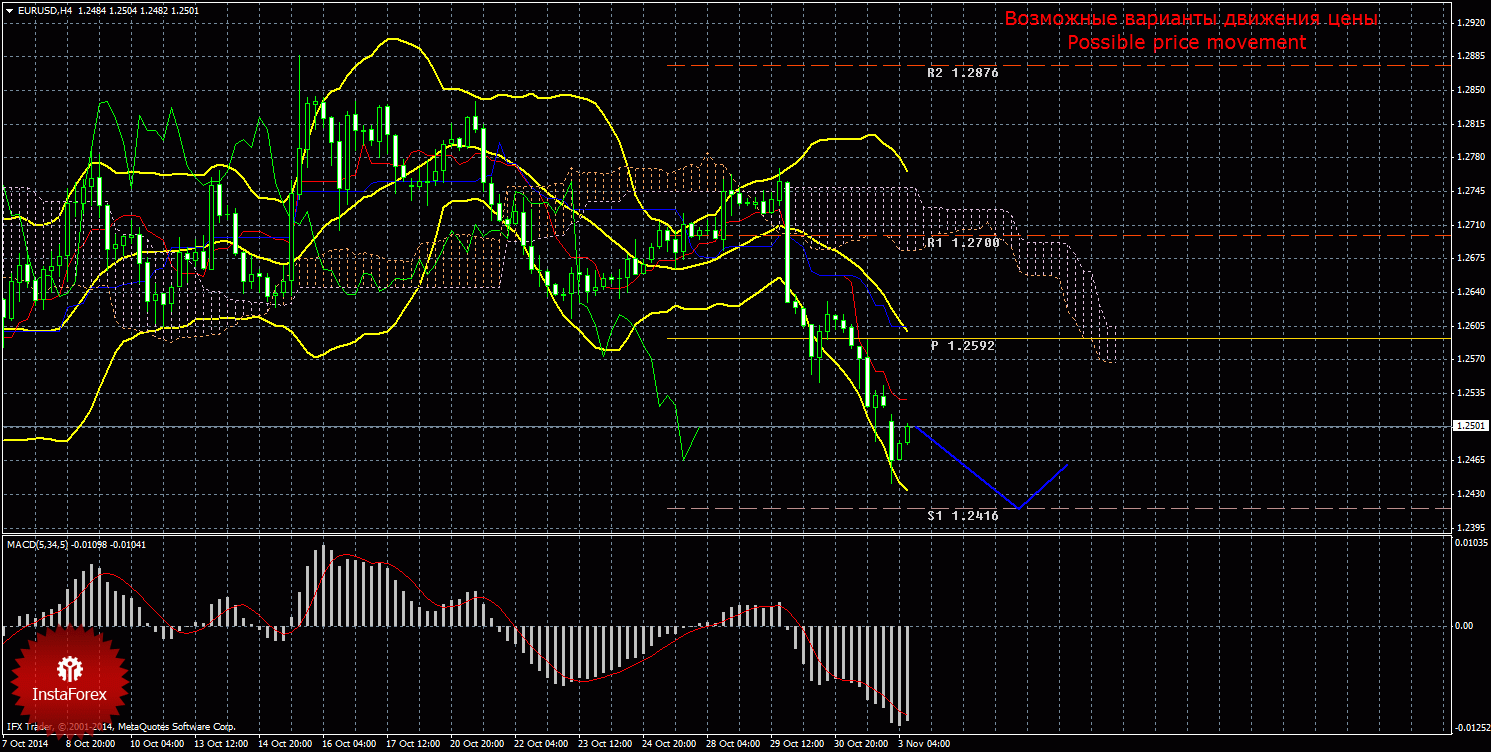The width and height of the screenshot is (1491, 752).
Task: Click the MACD(5,34,5) indicator label
Action: (38, 544)
